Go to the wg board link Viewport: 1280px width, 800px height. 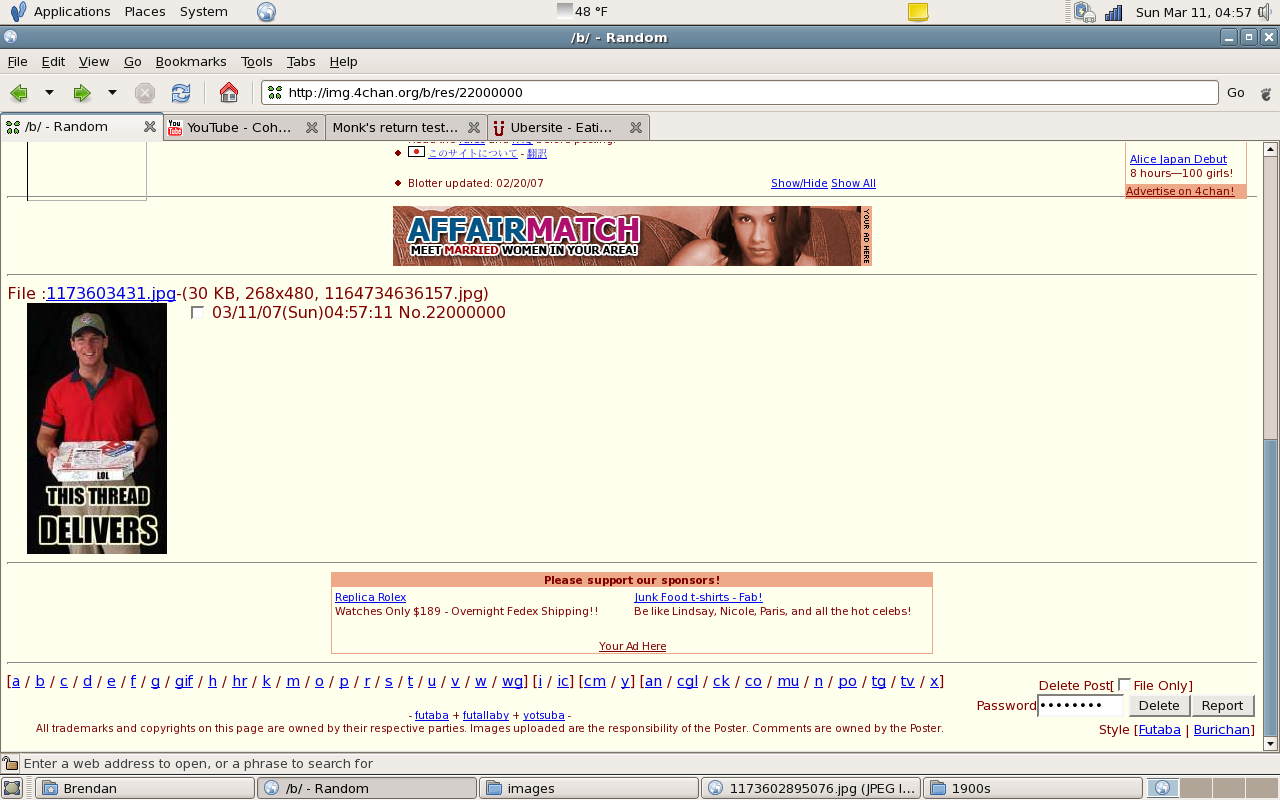(512, 681)
